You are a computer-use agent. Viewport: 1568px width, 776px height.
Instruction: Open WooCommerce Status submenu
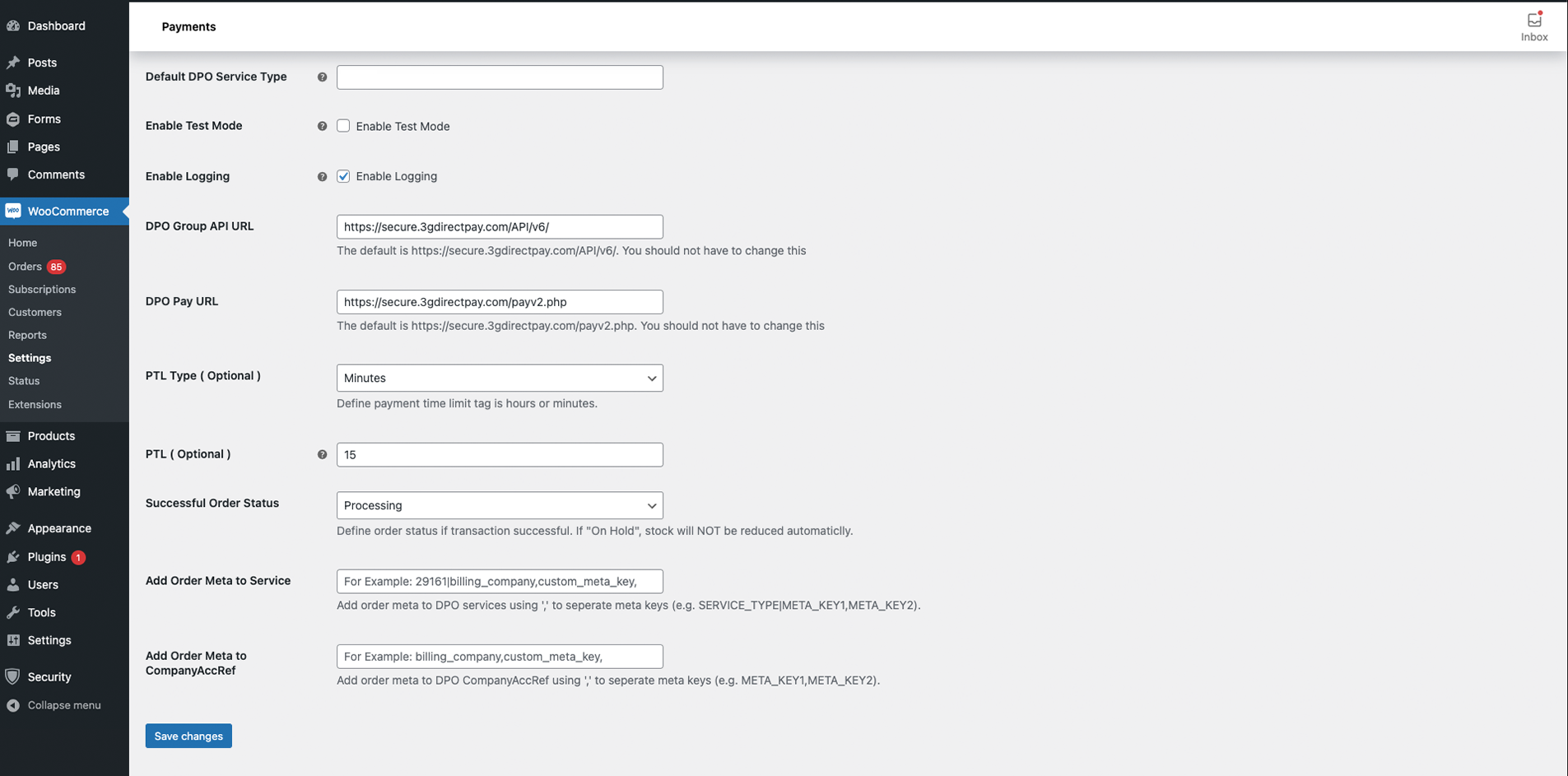click(x=24, y=381)
